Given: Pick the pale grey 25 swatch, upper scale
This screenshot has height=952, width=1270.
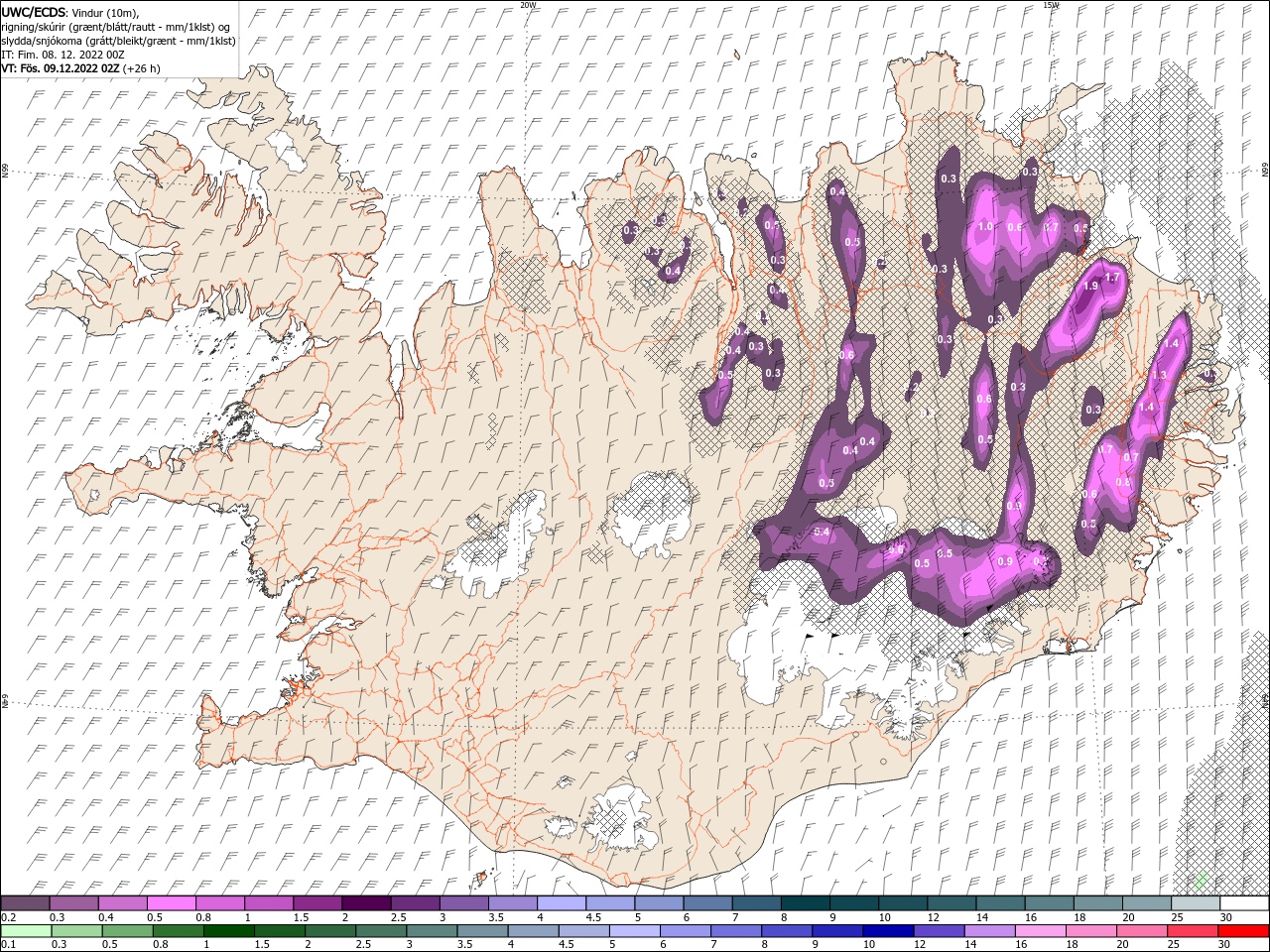Looking at the screenshot, I should point(1196,903).
